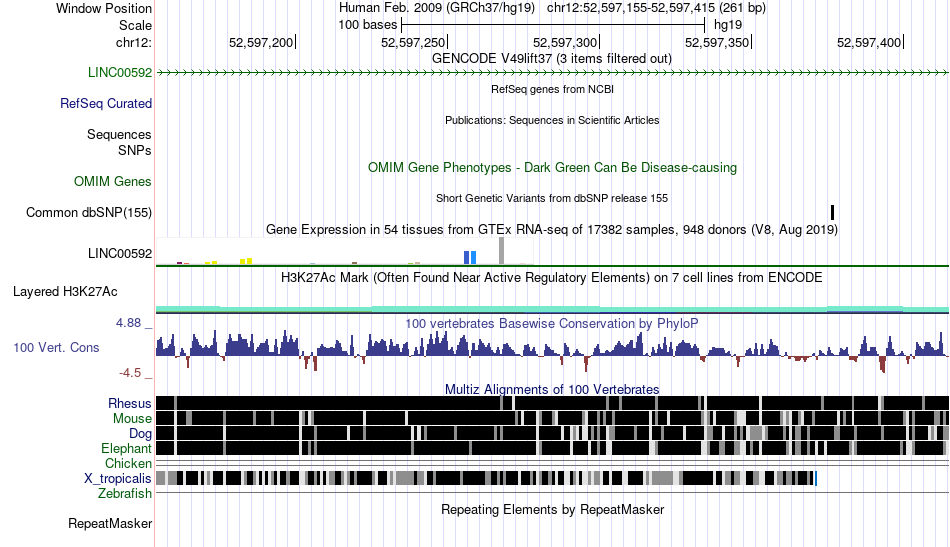Click the yellow GTEx expression bars
This screenshot has width=950, height=547.
point(246,261)
